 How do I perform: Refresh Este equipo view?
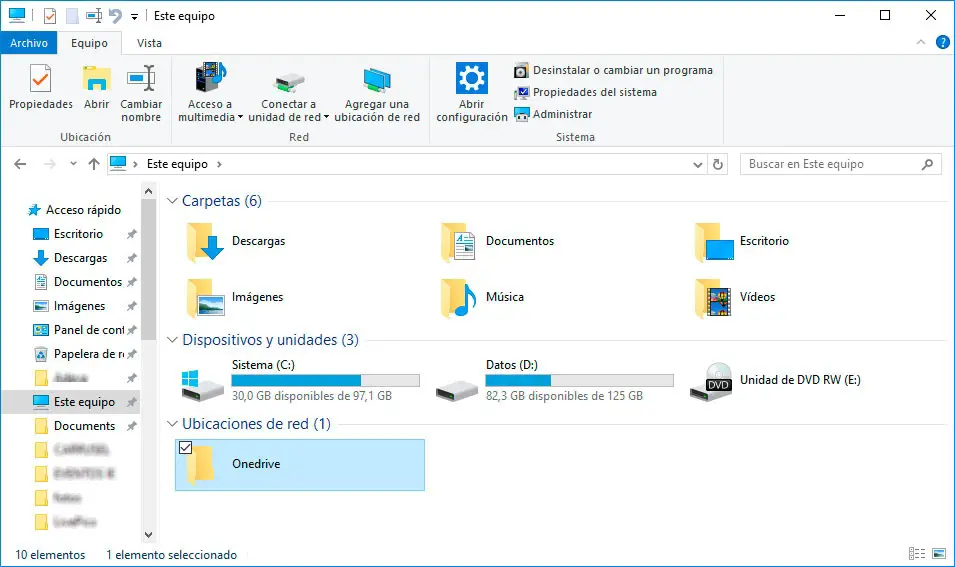pos(718,164)
